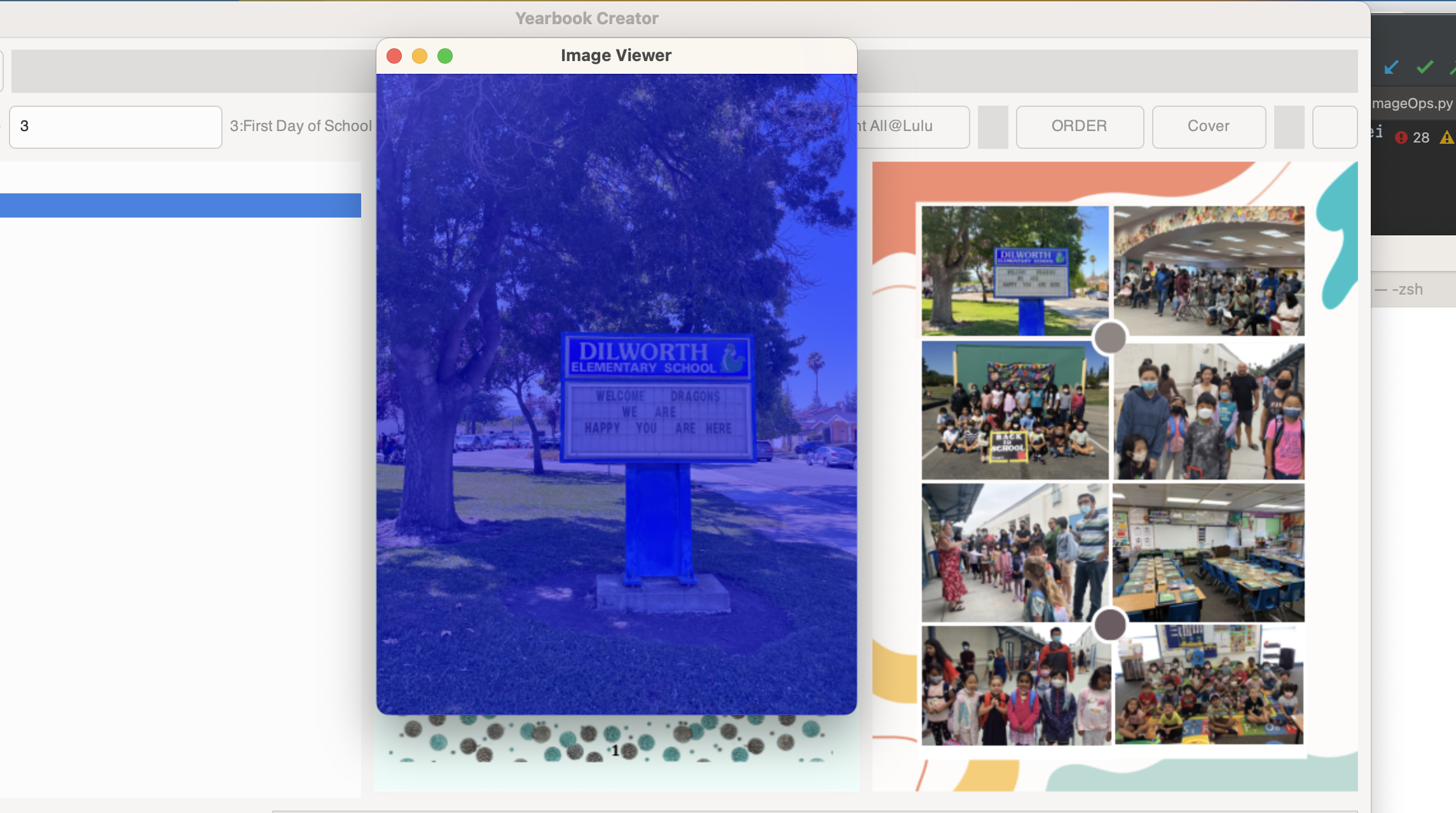Click the upper gray circle between photos
Screen dimensions: 1456x813
1110,337
